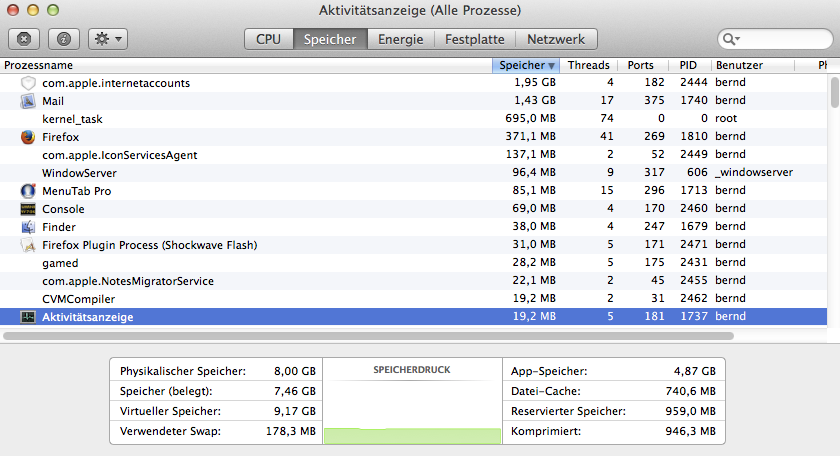The image size is (840, 456).
Task: Select the Speicher tab
Action: click(330, 39)
